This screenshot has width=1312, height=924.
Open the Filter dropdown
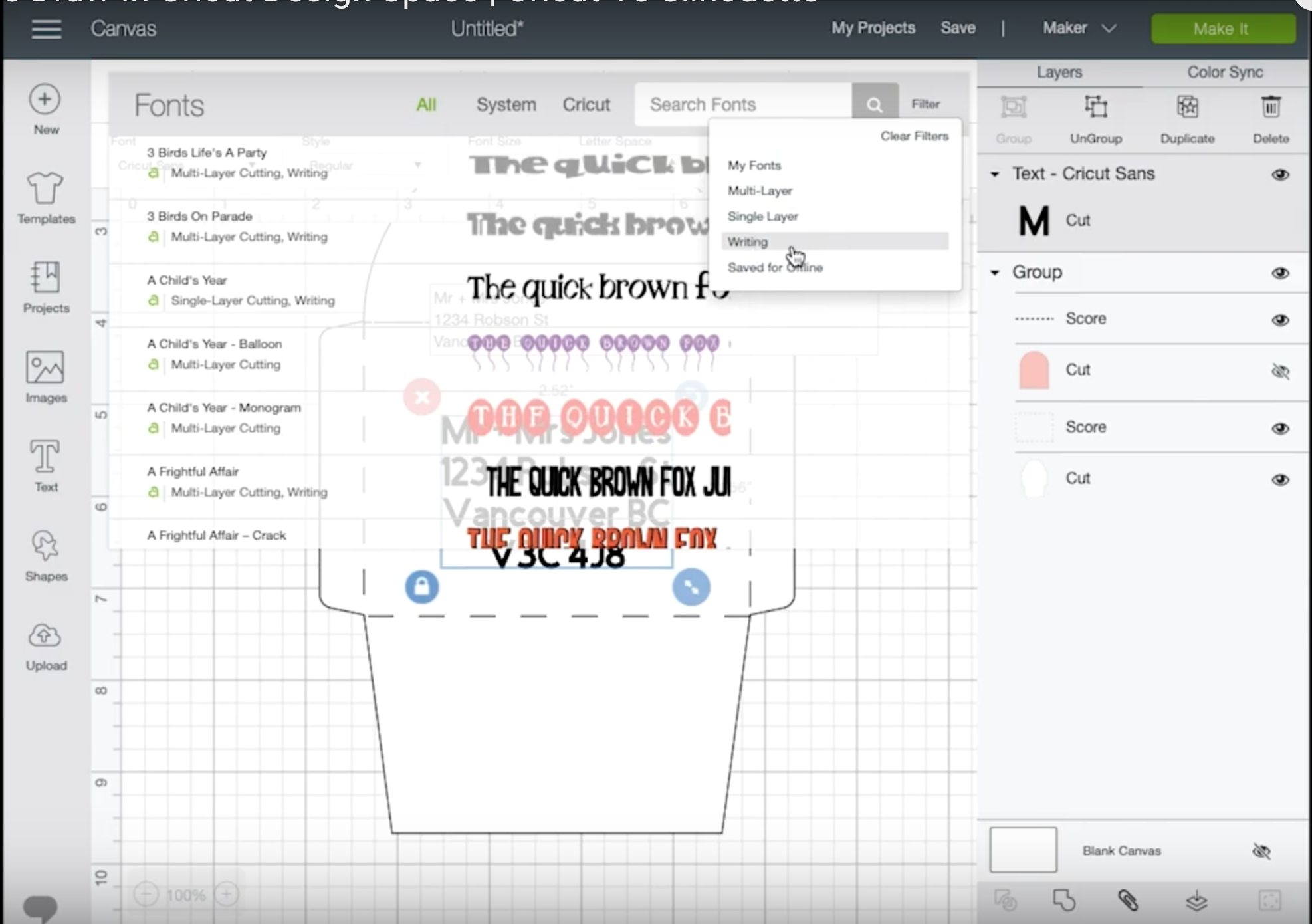pyautogui.click(x=925, y=104)
